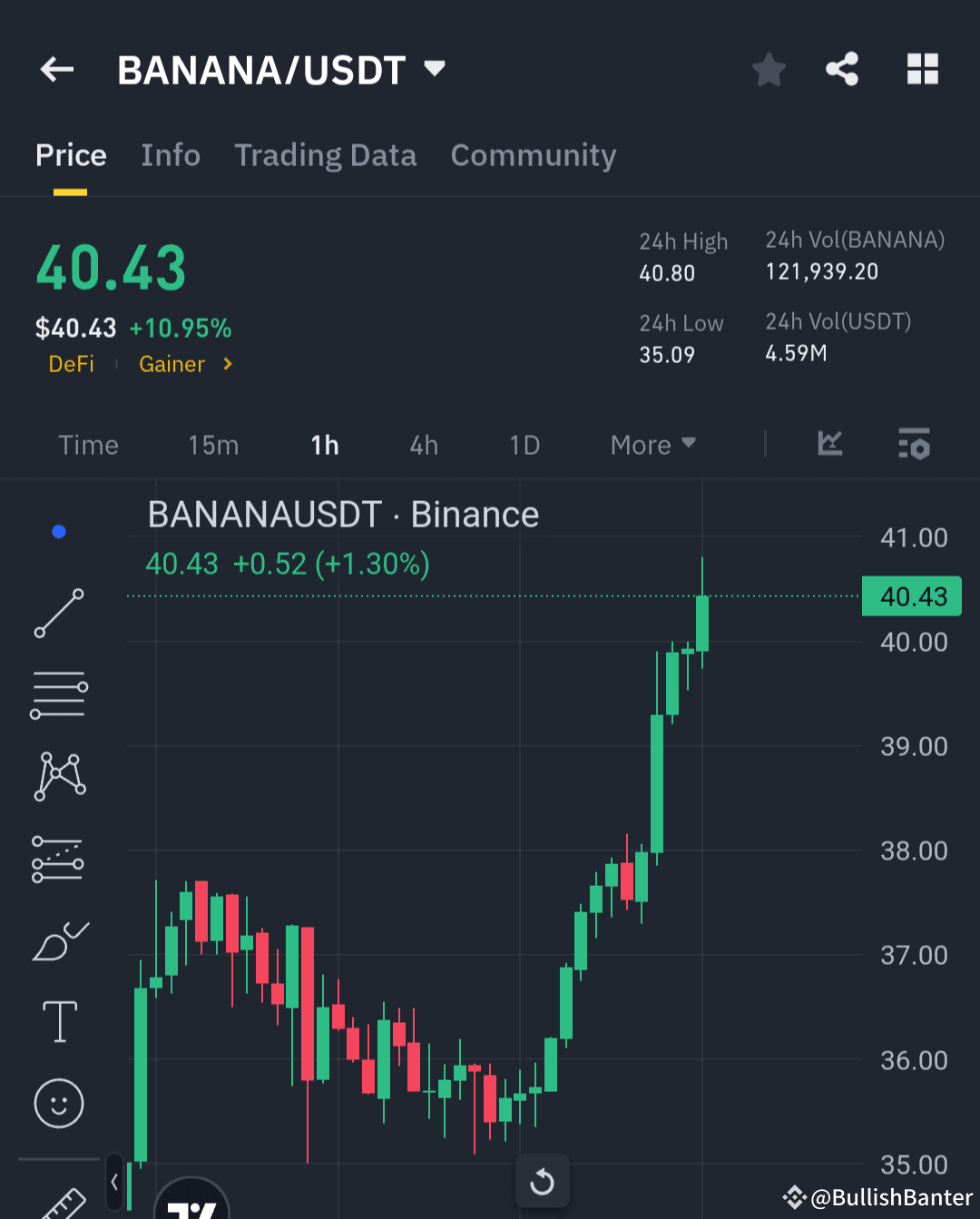The height and width of the screenshot is (1219, 980).
Task: Refresh the chart view
Action: click(x=542, y=1181)
